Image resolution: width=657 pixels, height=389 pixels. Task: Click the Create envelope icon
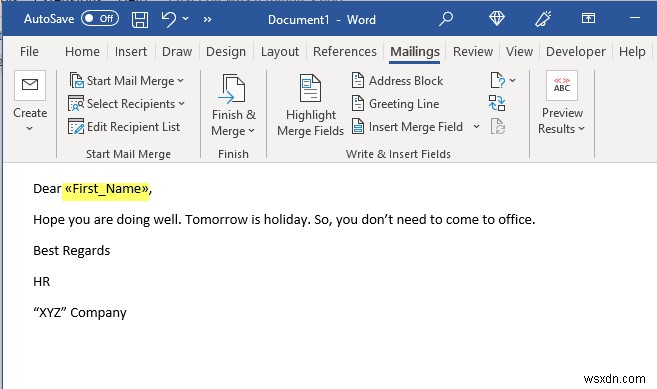30,85
